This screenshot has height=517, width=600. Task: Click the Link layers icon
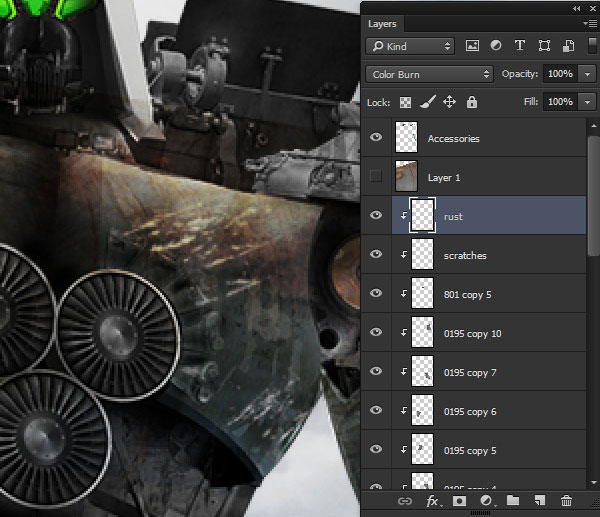coord(405,501)
